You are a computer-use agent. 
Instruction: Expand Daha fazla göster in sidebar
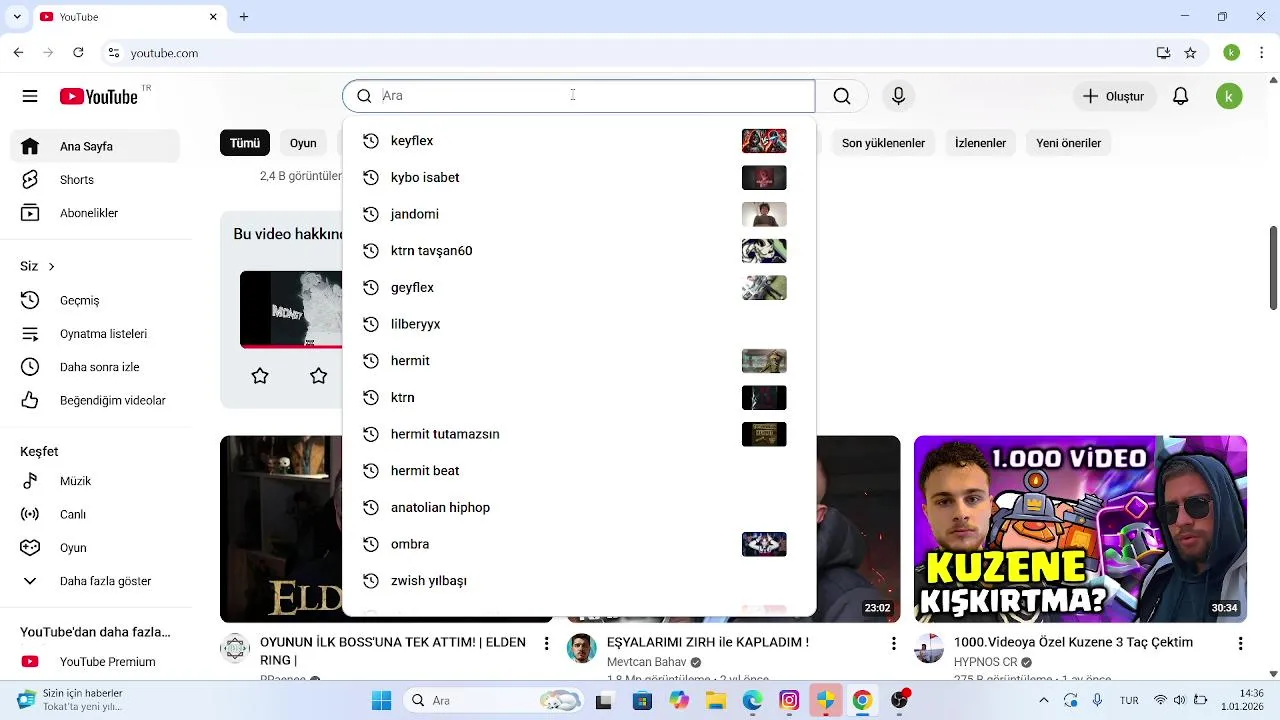96,581
